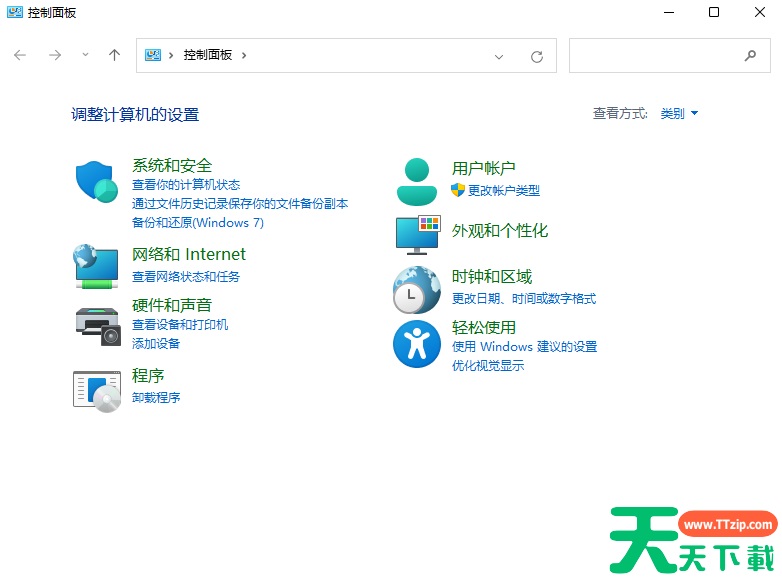The width and height of the screenshot is (782, 580).
Task: Click the 用户帐户 person icon
Action: pos(416,181)
